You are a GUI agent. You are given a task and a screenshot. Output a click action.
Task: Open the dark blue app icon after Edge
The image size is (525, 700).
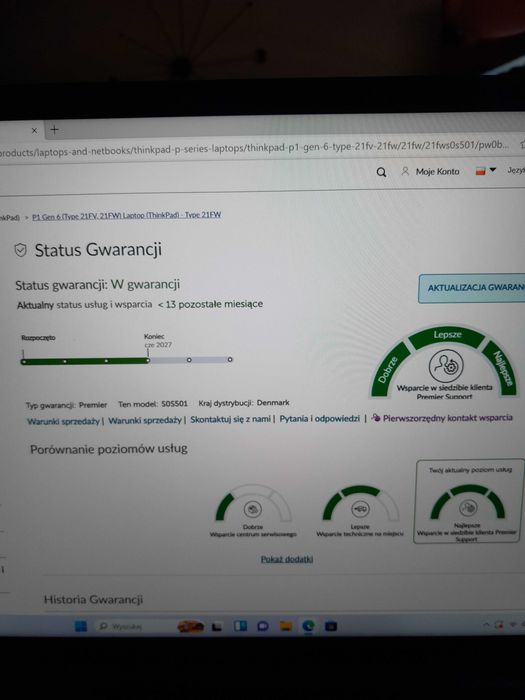[x=331, y=626]
